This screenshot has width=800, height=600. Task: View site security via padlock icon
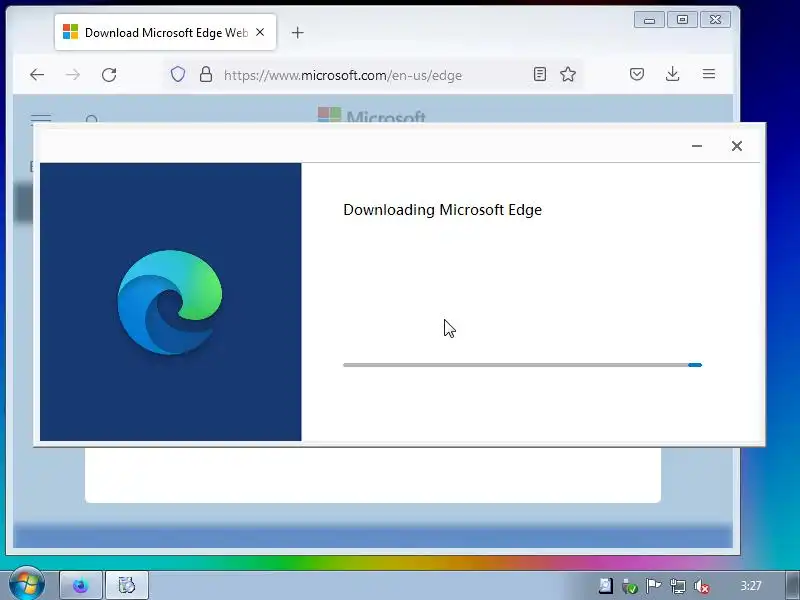(206, 74)
